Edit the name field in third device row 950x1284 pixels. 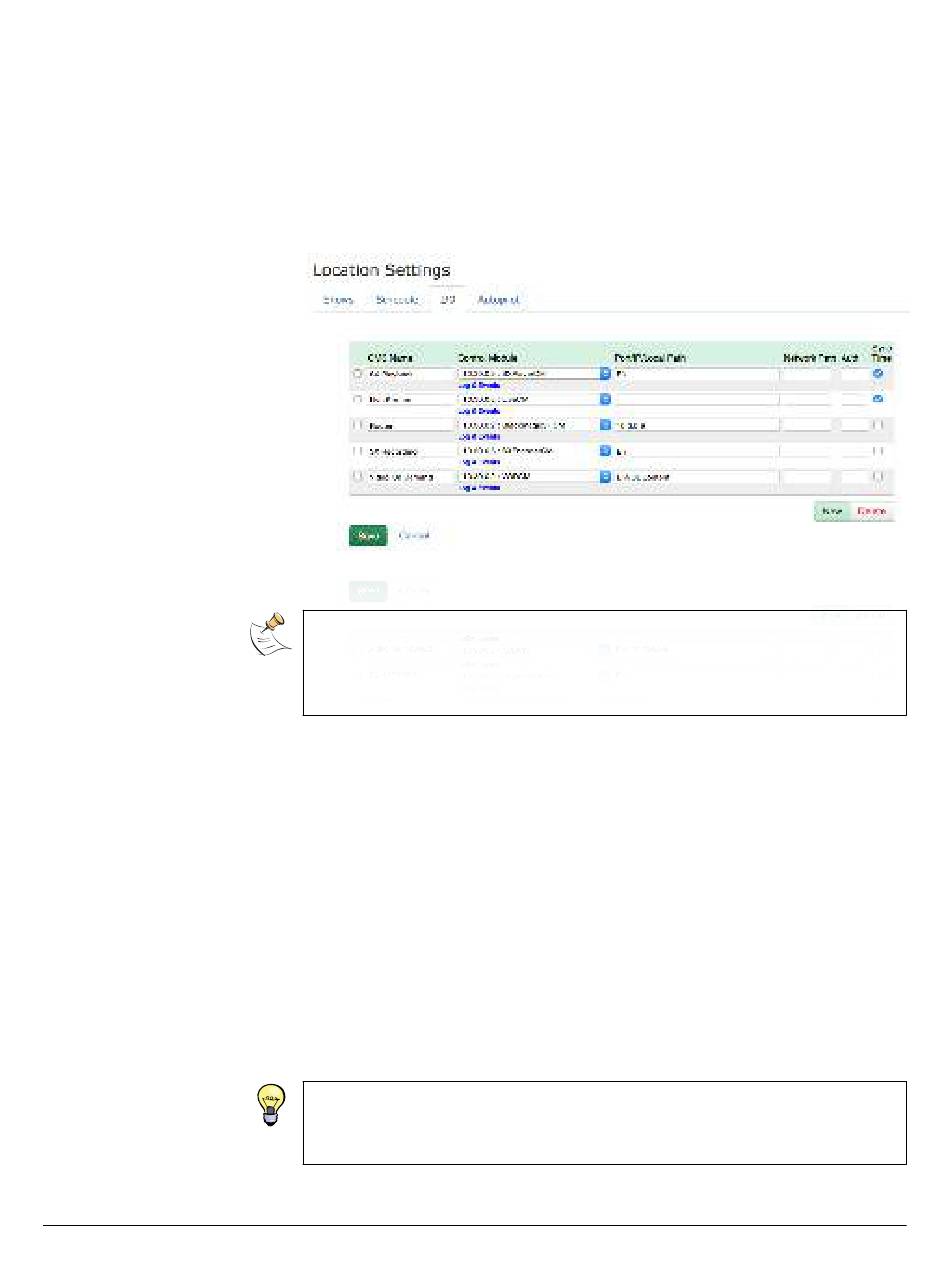pyautogui.click(x=411, y=425)
